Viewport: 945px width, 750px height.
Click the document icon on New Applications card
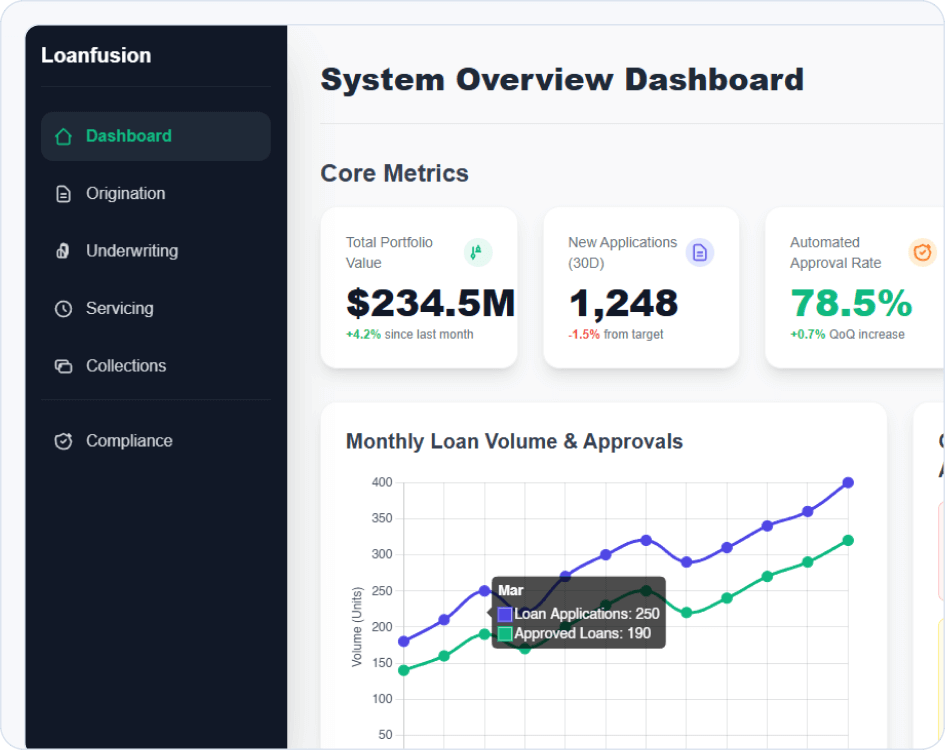(700, 252)
